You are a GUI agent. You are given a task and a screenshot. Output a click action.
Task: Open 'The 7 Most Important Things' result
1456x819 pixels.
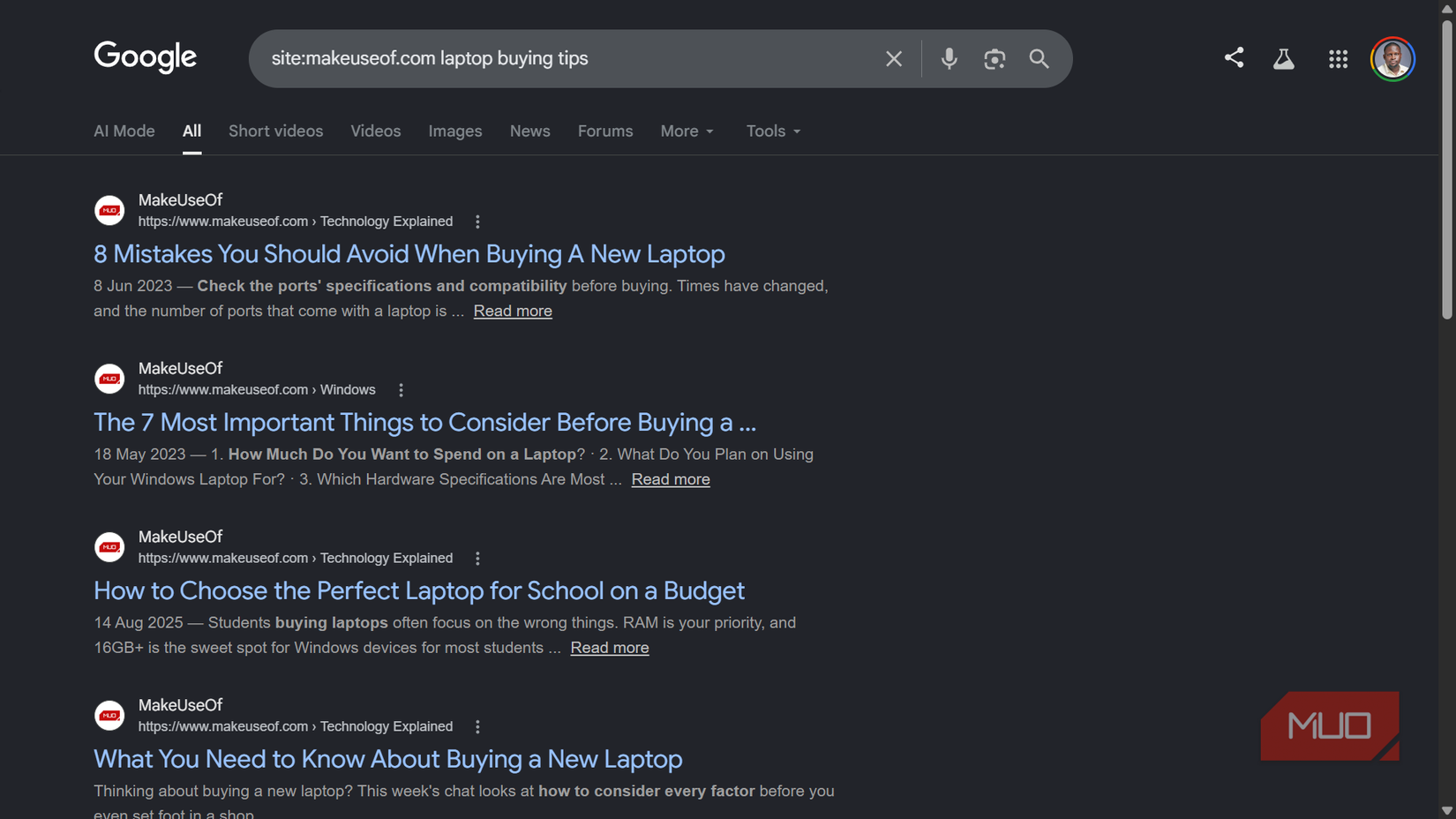tap(425, 423)
